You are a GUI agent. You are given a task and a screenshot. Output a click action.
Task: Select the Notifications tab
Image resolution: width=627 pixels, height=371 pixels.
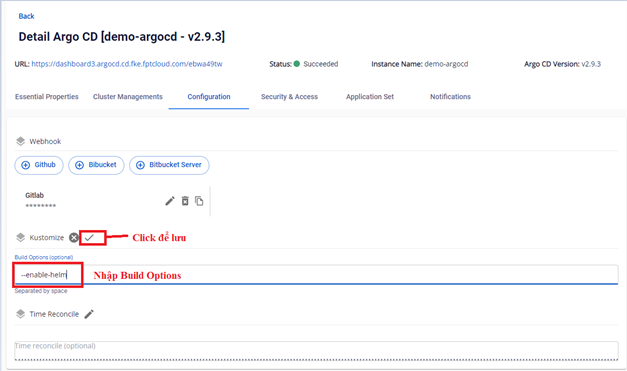pyautogui.click(x=450, y=97)
